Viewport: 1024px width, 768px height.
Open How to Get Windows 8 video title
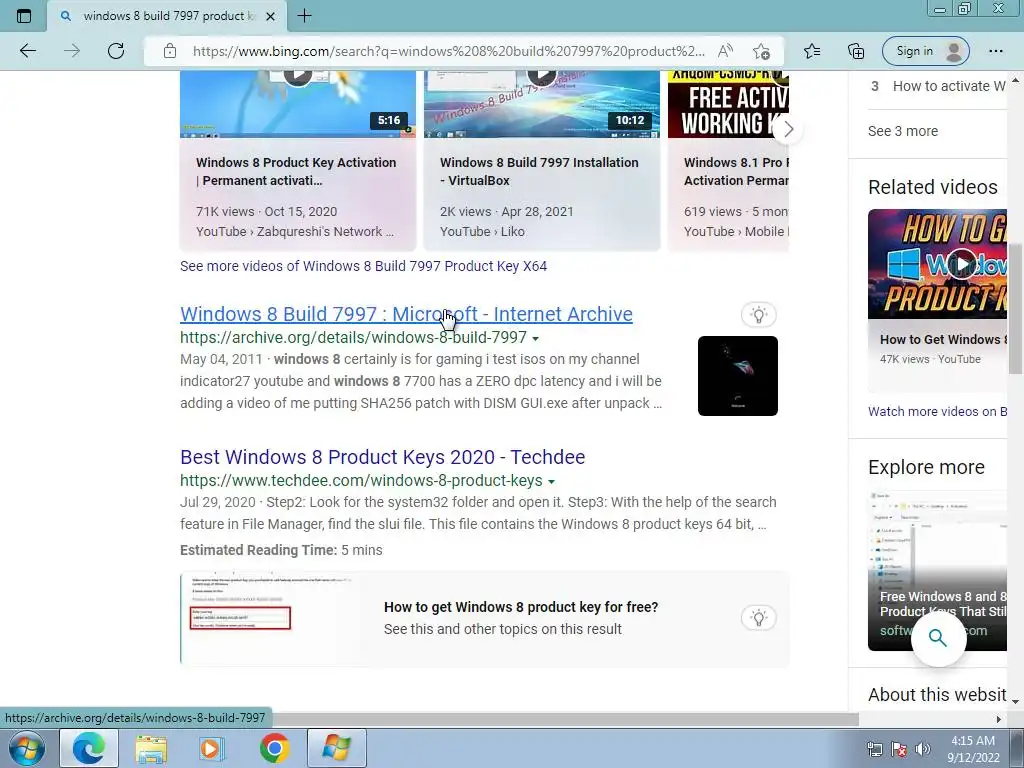click(x=943, y=340)
